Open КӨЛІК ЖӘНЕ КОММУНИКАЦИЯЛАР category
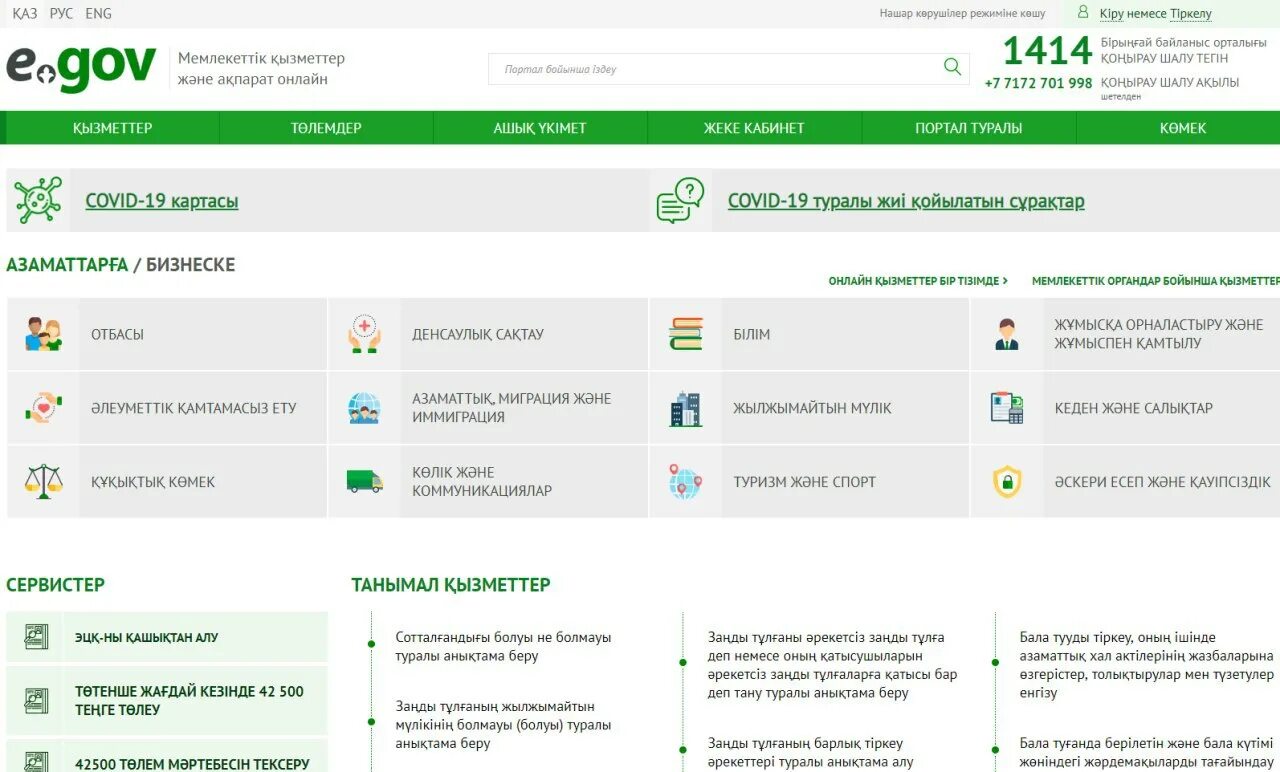The image size is (1280, 772). (488, 482)
